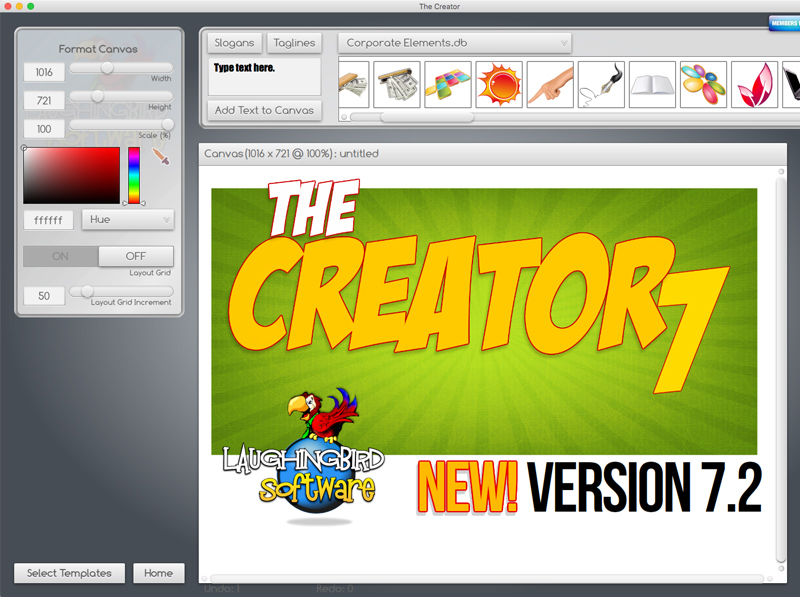Viewport: 800px width, 600px height.
Task: Select the pink leaf flame element
Action: (754, 85)
